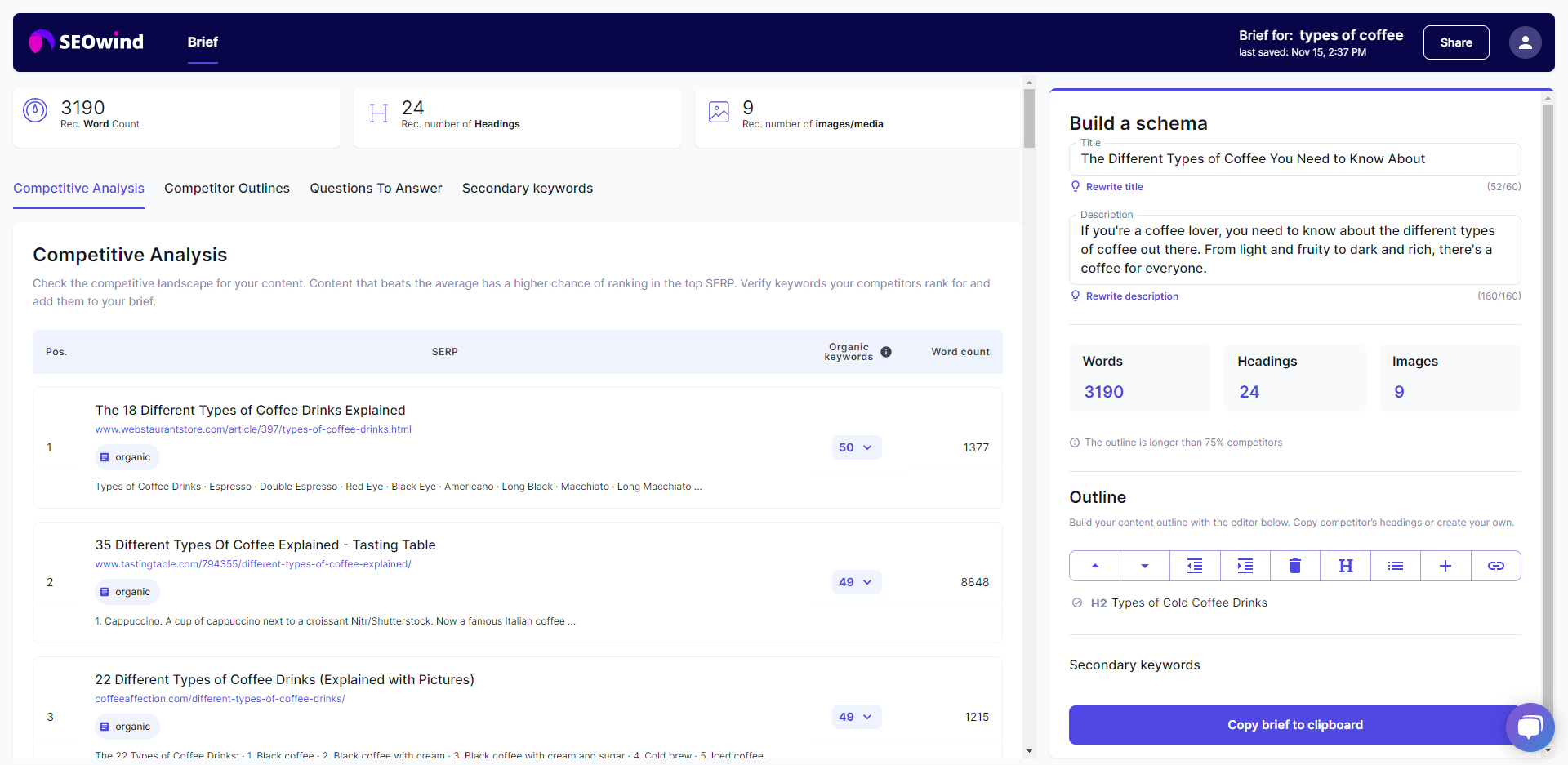The width and height of the screenshot is (1568, 765).
Task: Click the link icon in outline toolbar
Action: [x=1495, y=566]
